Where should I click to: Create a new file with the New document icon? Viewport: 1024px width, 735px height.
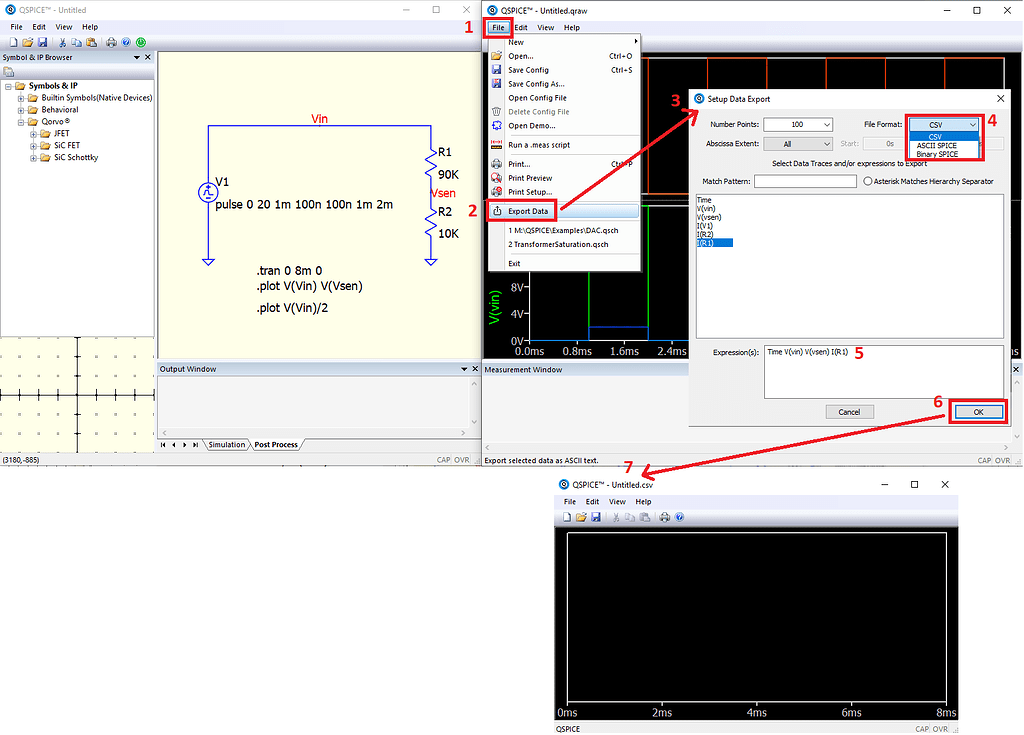(x=12, y=42)
